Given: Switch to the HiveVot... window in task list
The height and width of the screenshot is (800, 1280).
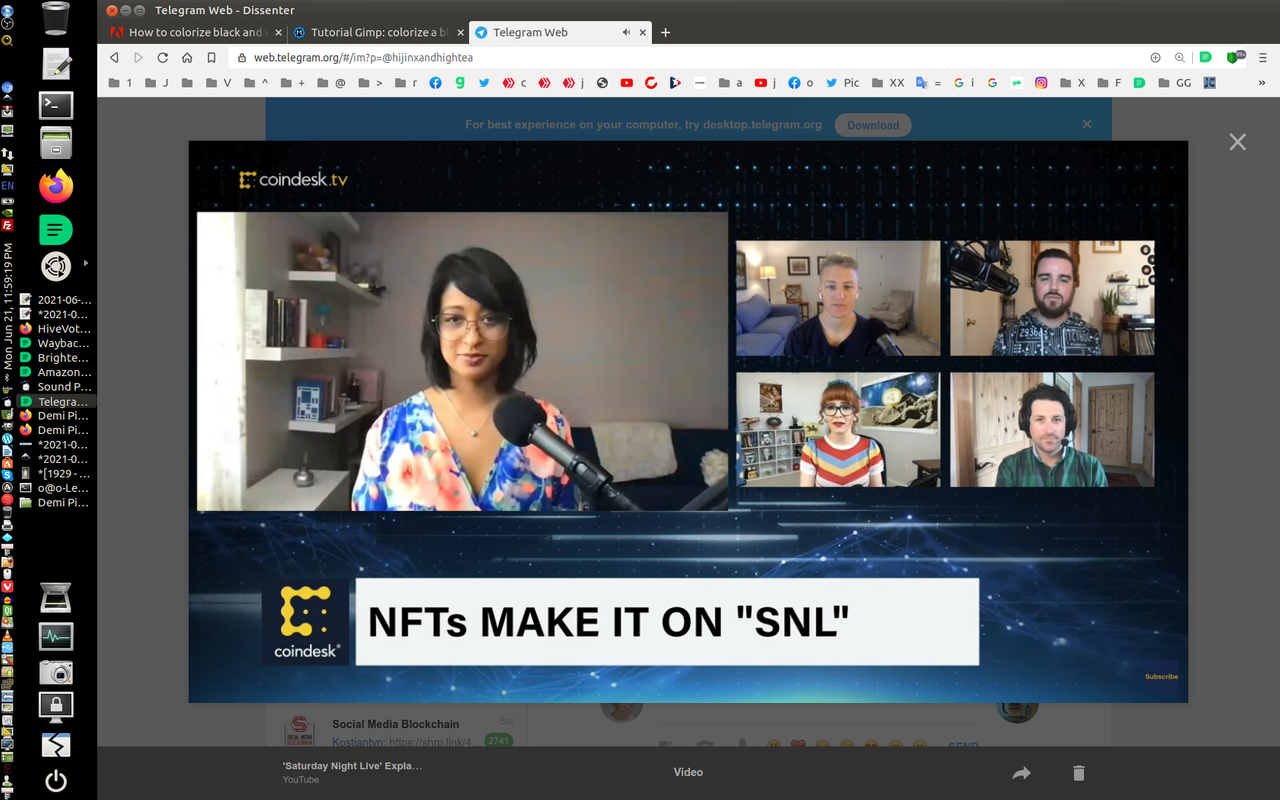Looking at the screenshot, I should 56,328.
